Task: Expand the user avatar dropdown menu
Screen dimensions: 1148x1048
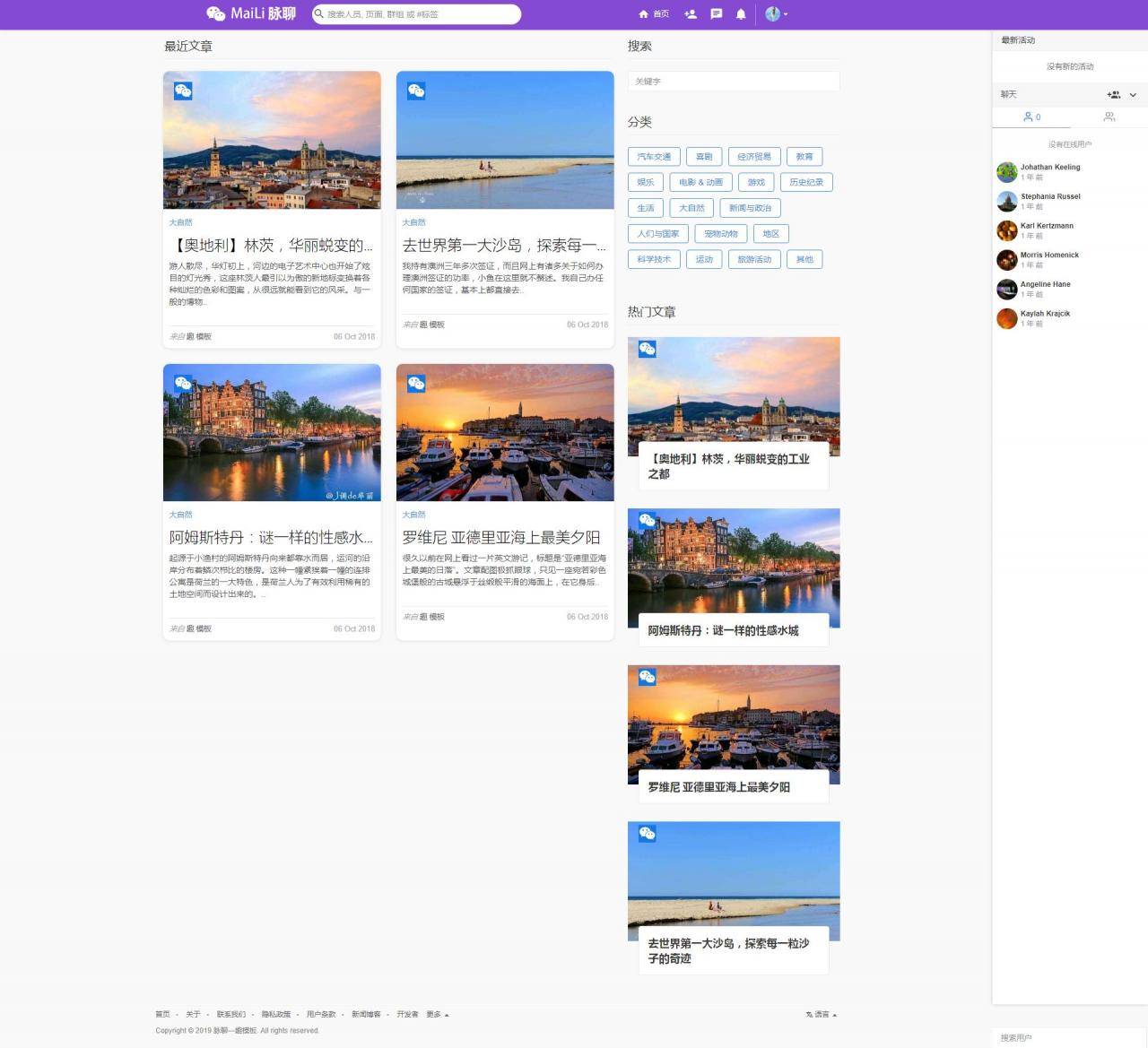Action: (x=776, y=14)
